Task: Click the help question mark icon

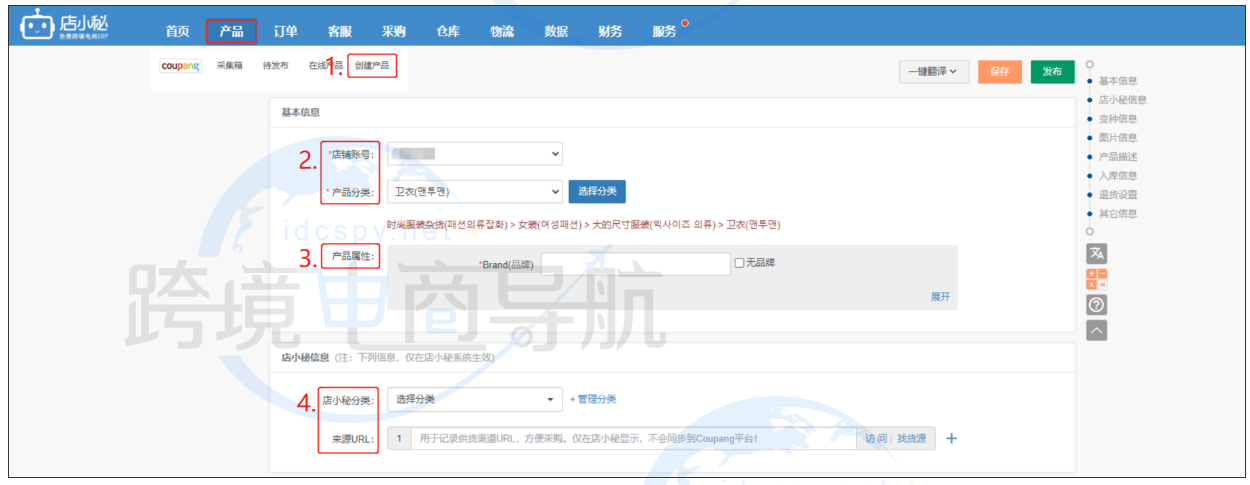Action: tap(1096, 305)
